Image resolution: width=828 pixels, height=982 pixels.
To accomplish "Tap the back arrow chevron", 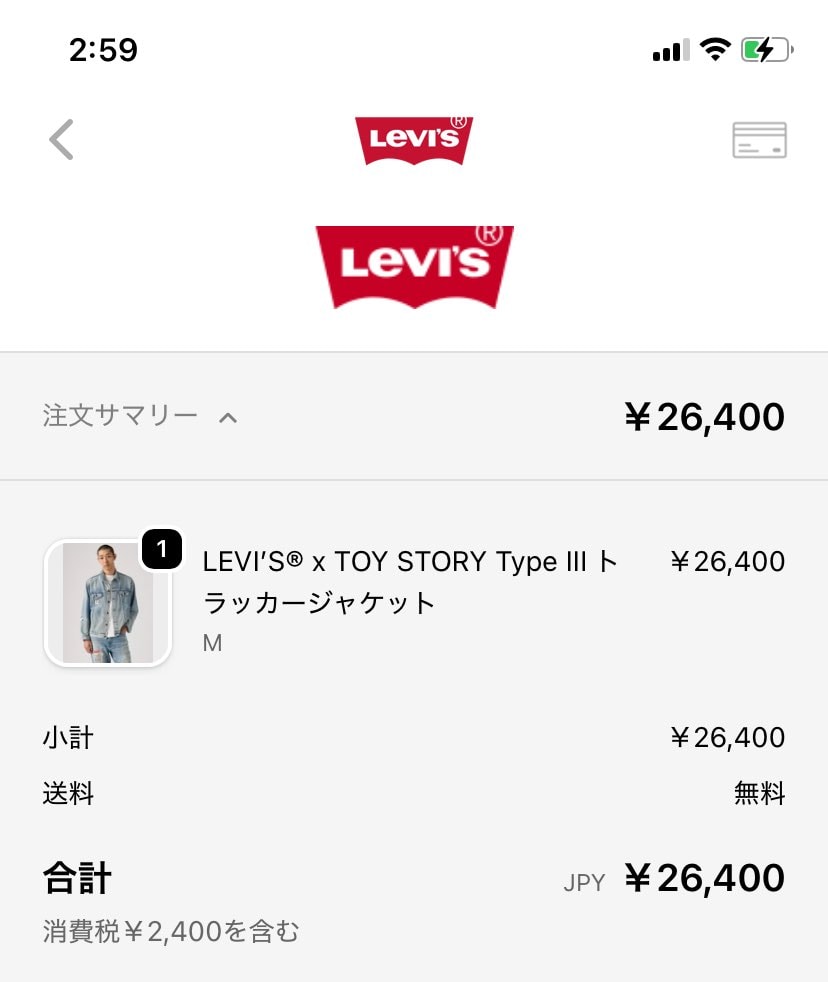I will pyautogui.click(x=62, y=140).
